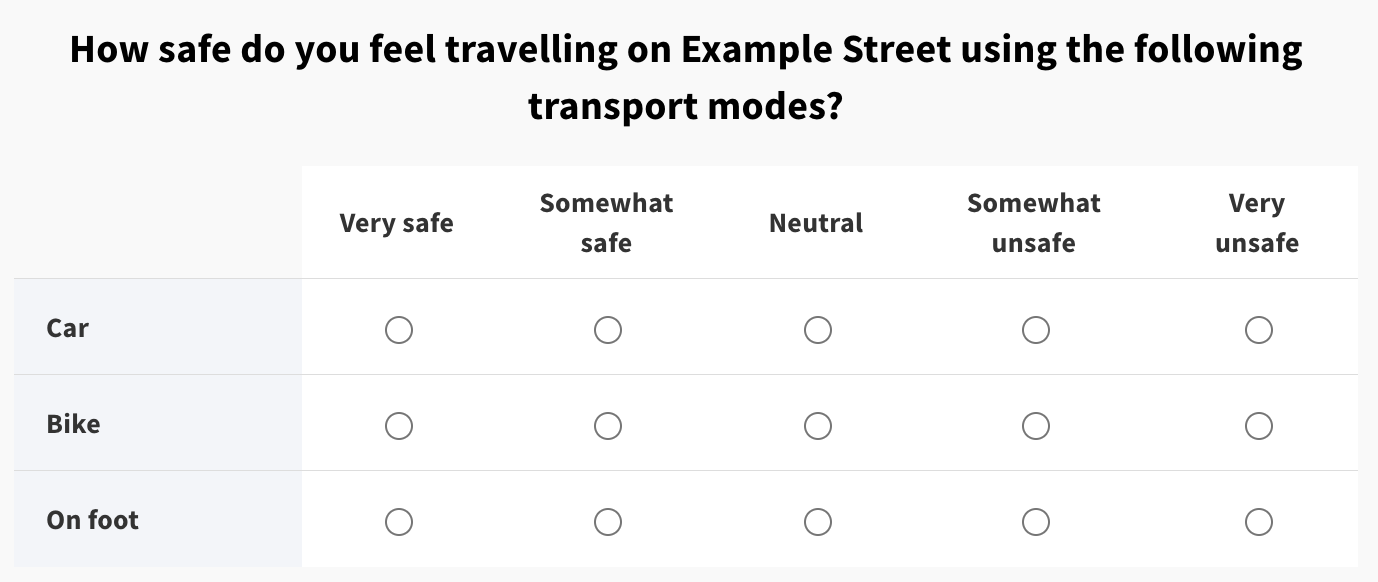Click the Bike row label
Viewport: 1378px width, 582px height.
(x=73, y=424)
